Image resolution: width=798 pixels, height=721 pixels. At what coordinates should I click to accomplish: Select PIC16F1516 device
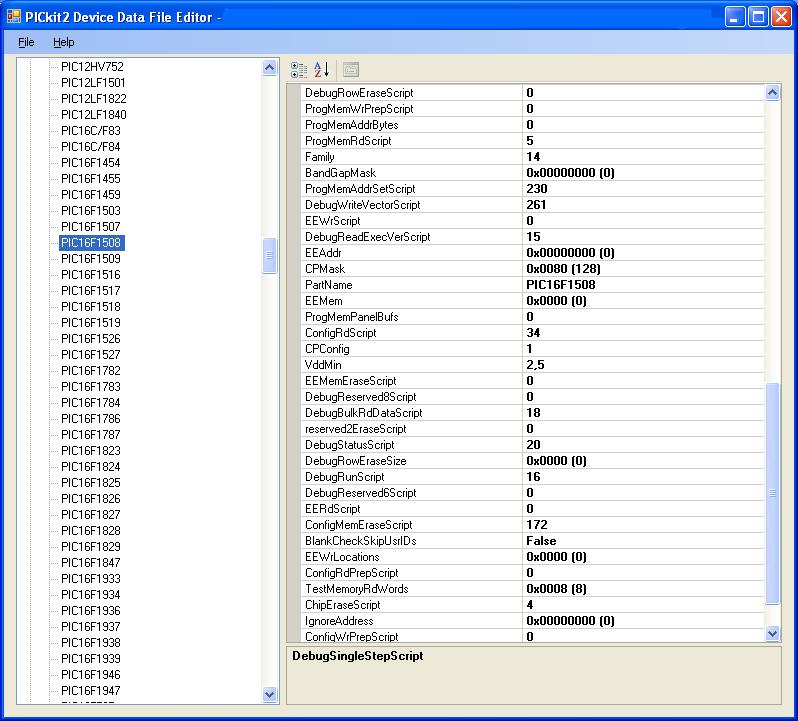pyautogui.click(x=91, y=275)
